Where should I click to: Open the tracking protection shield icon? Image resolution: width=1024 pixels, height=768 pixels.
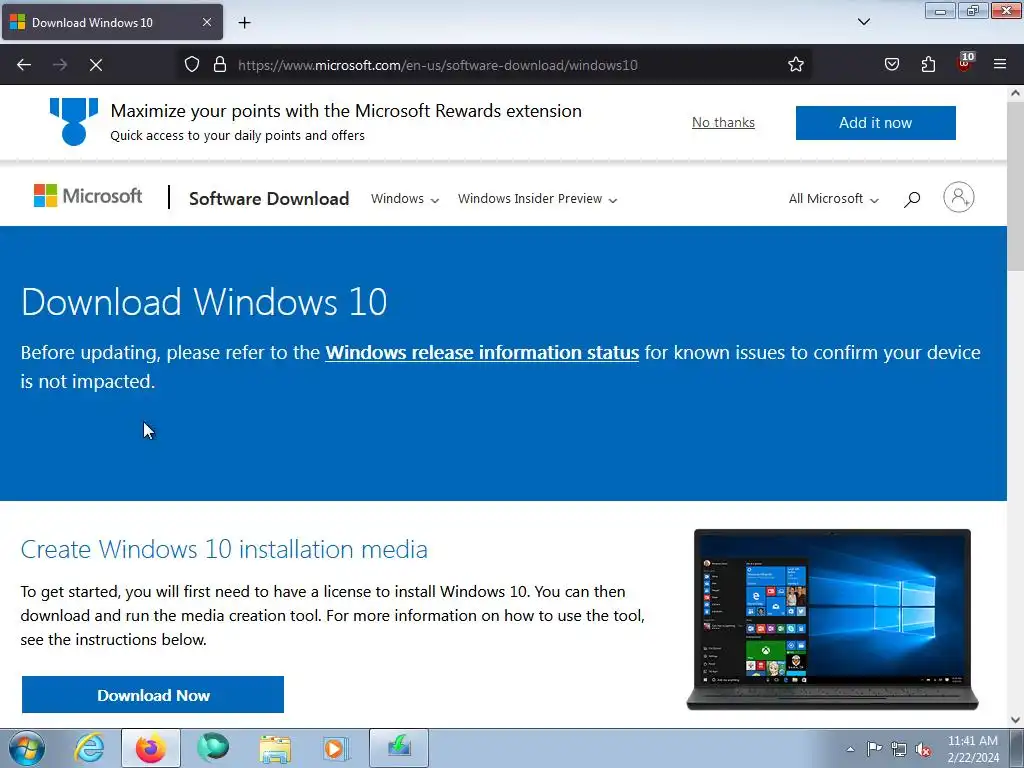coord(191,65)
